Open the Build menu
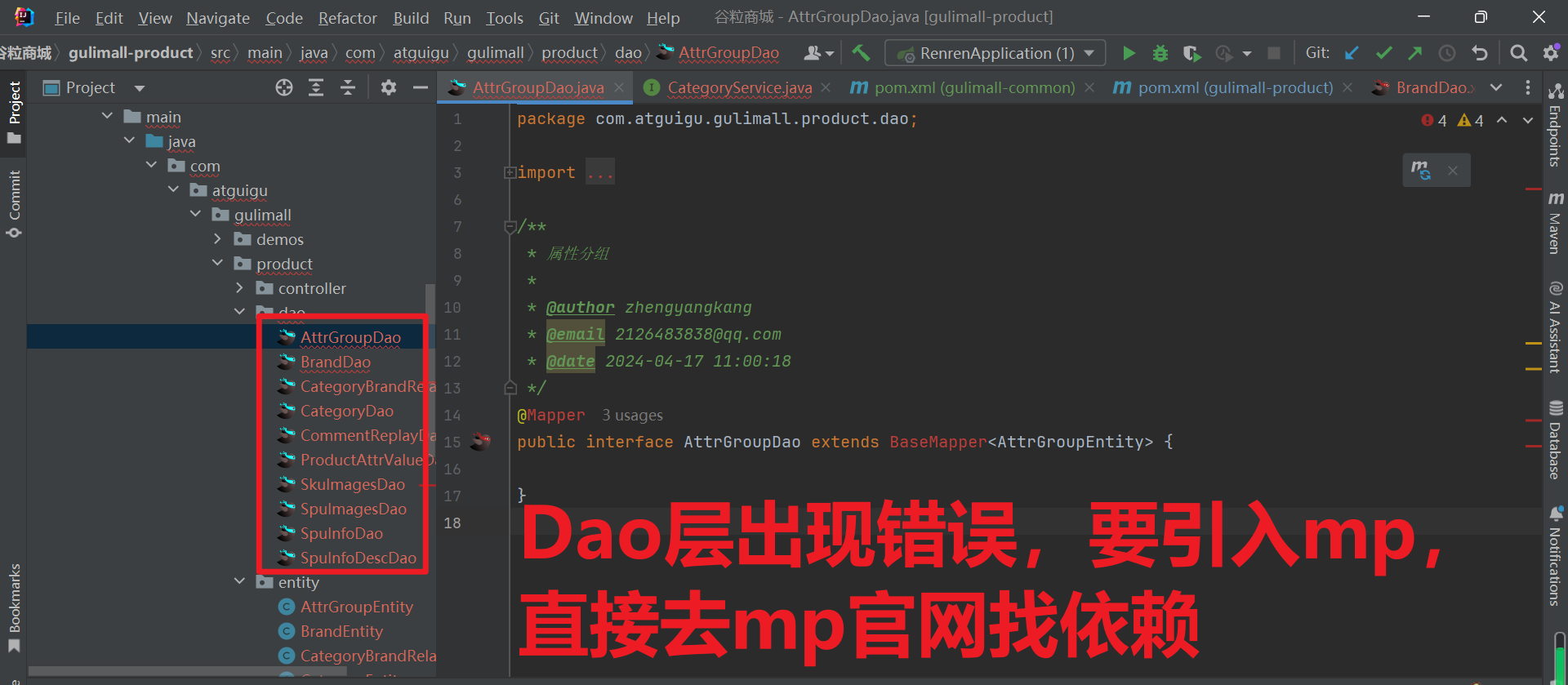Viewport: 1568px width, 685px height. (411, 17)
